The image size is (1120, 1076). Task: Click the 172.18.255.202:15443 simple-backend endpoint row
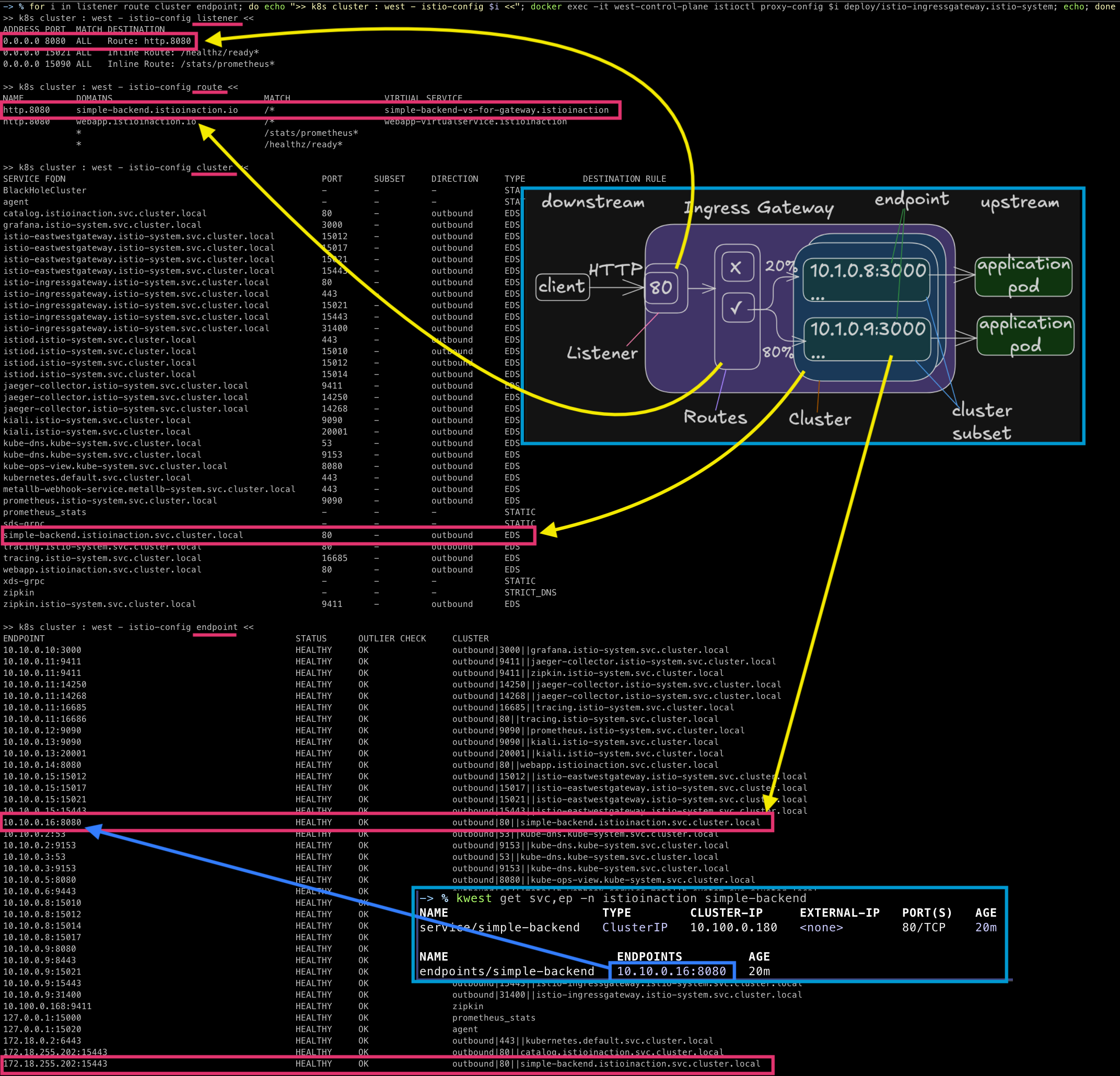[x=387, y=1063]
